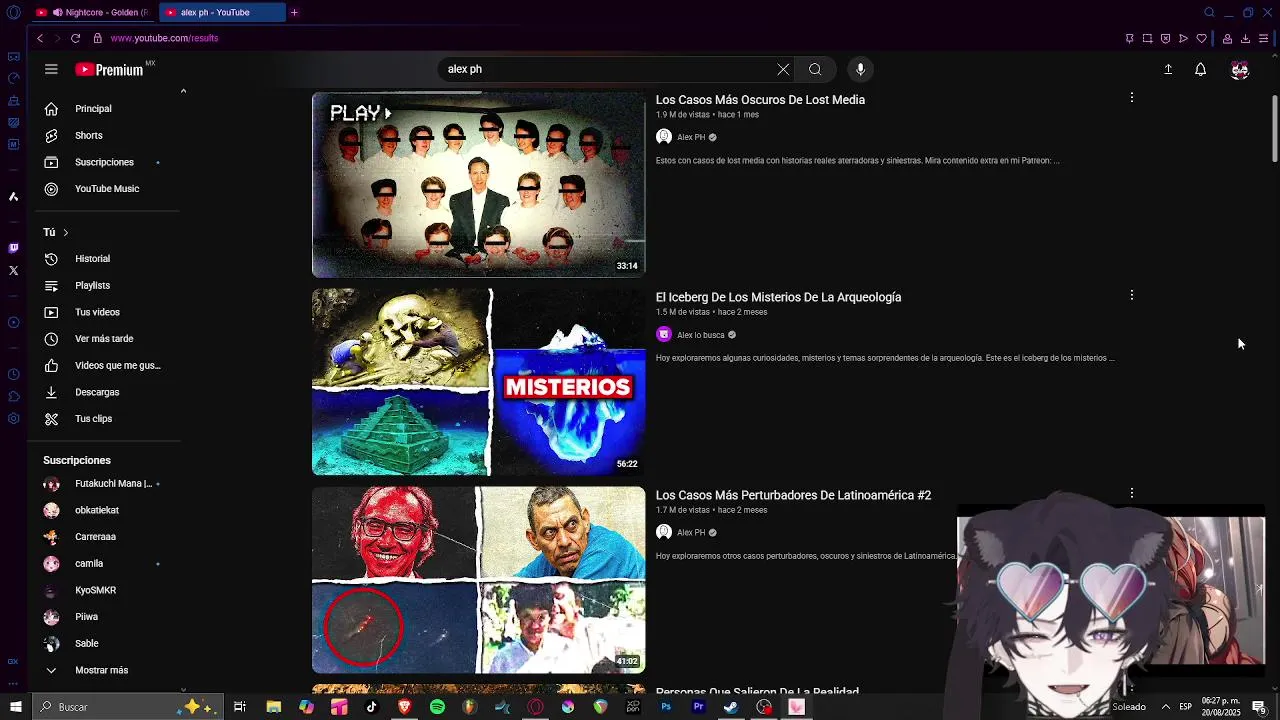Switch to the Nightcore - Golden tab

(x=92, y=12)
